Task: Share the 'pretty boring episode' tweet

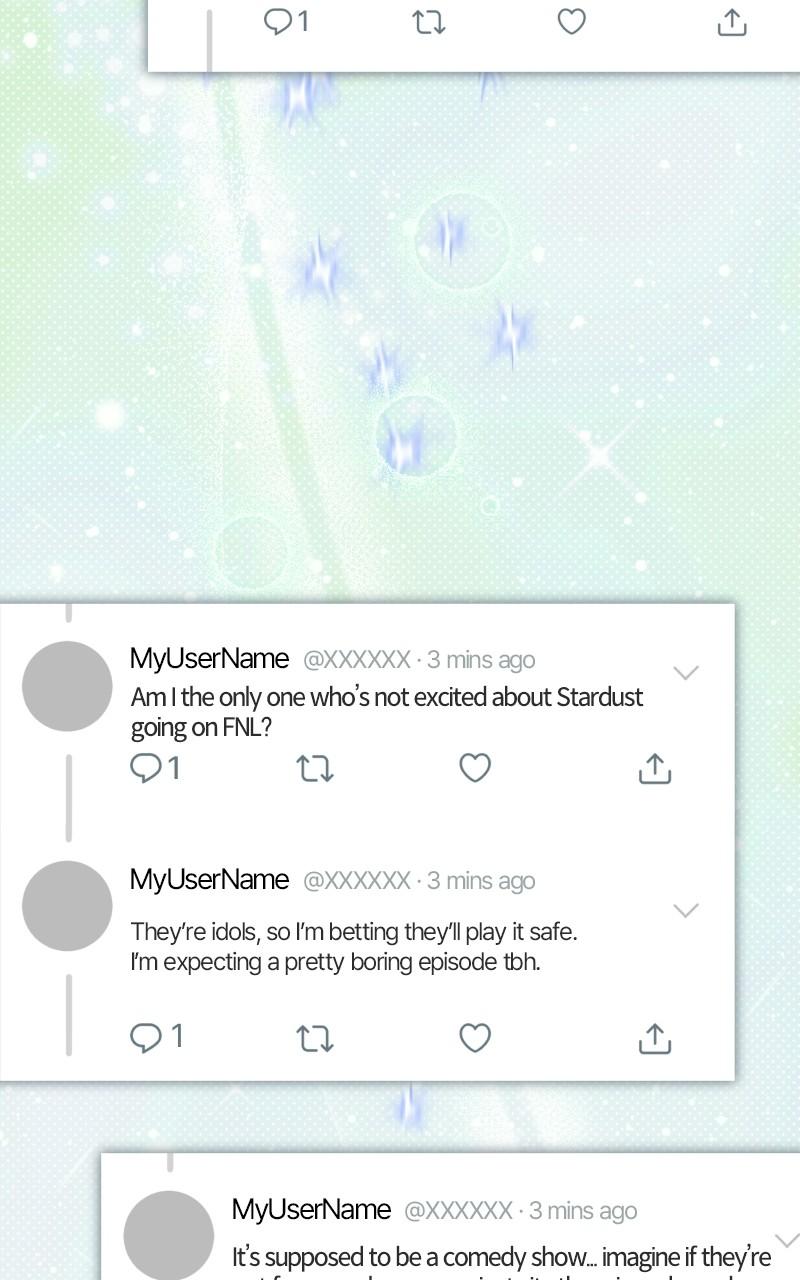Action: point(654,1038)
